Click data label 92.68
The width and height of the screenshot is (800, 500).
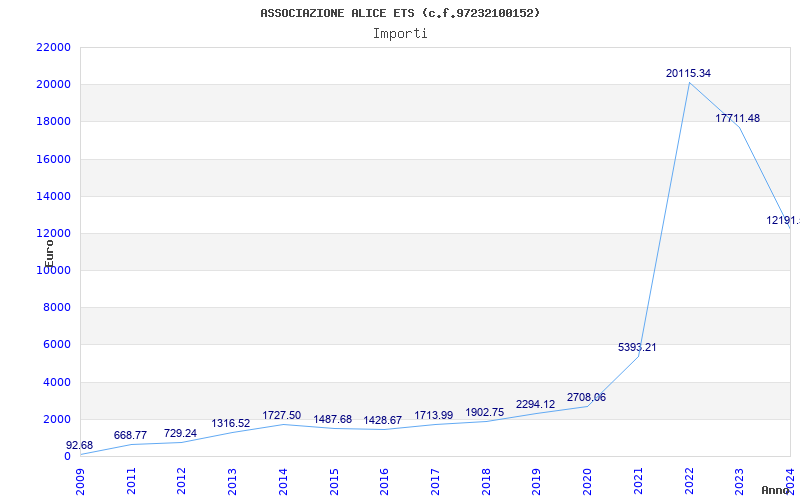(80, 445)
